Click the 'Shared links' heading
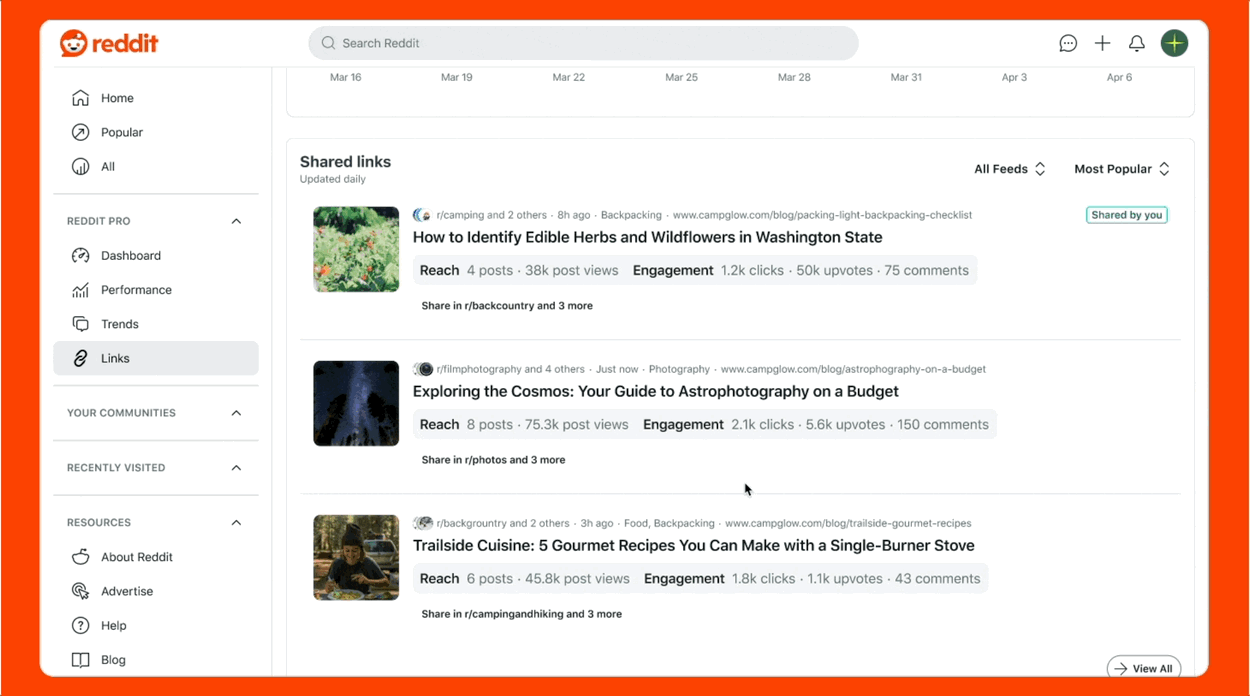 coord(345,162)
